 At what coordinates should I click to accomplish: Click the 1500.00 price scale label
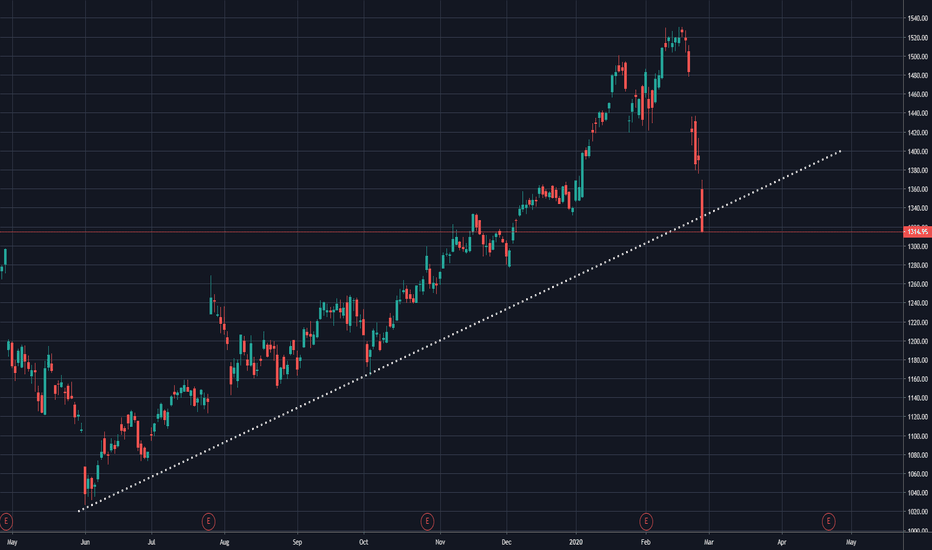918,56
